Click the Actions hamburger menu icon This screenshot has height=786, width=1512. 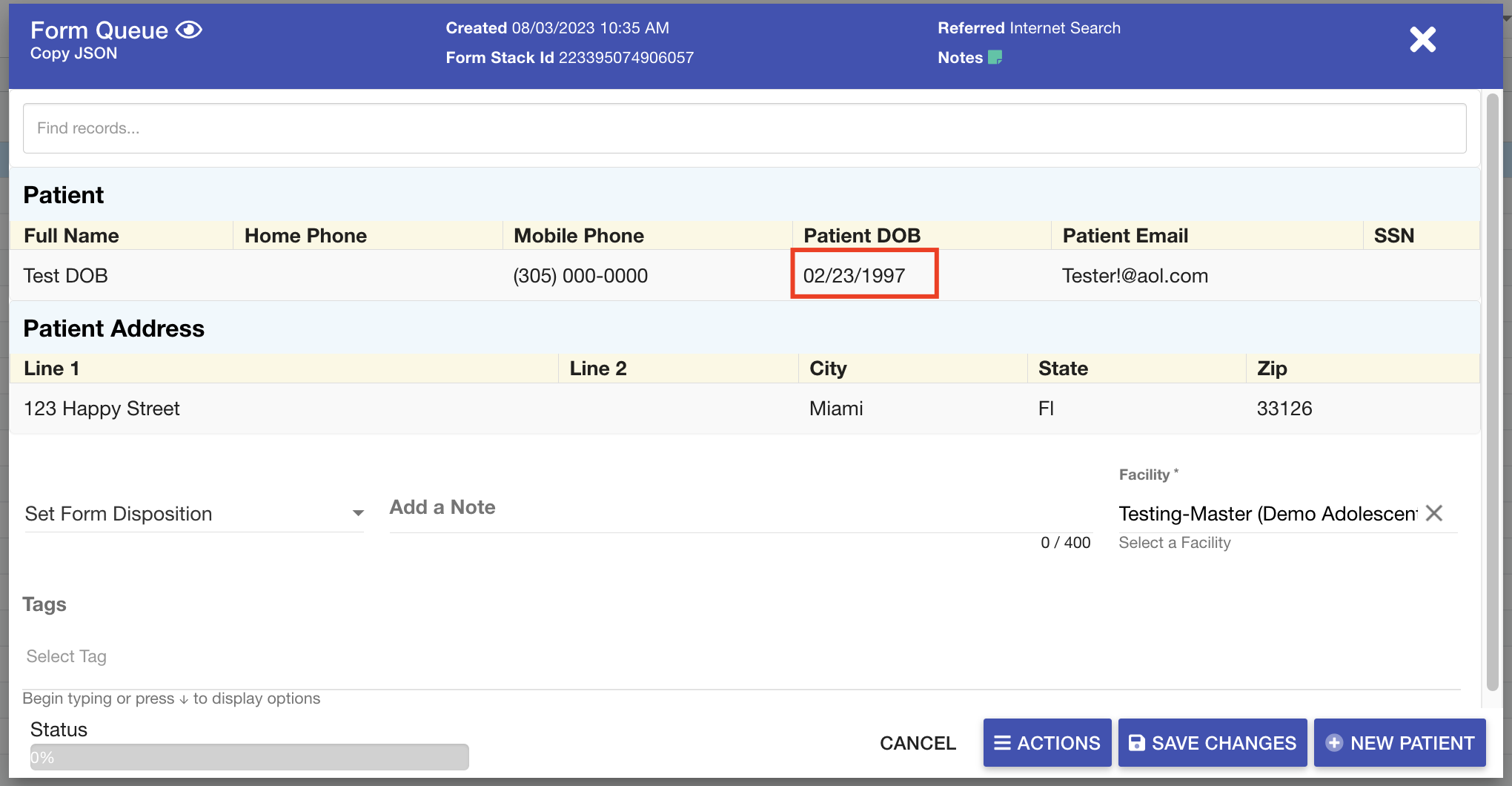pos(1002,743)
